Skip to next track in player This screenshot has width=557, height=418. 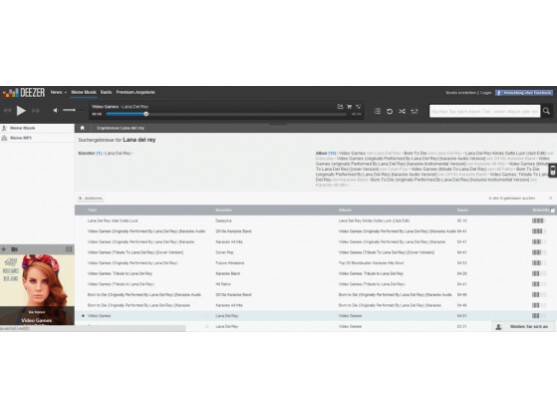[36, 111]
